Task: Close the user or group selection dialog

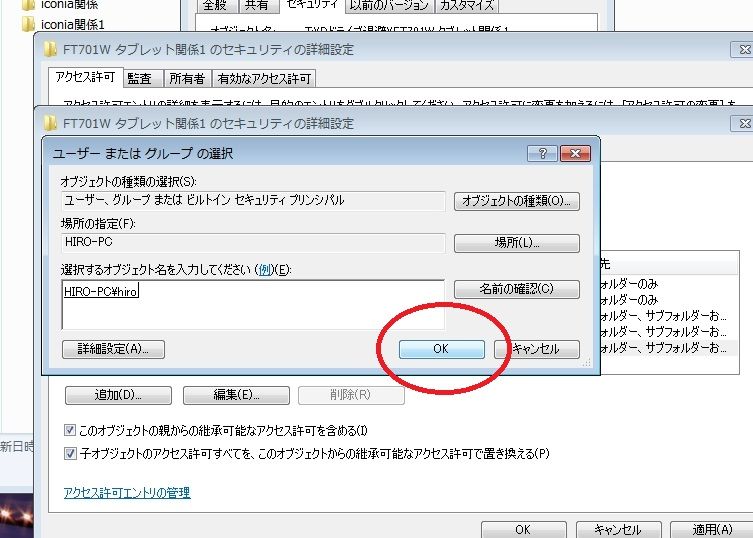Action: click(575, 154)
